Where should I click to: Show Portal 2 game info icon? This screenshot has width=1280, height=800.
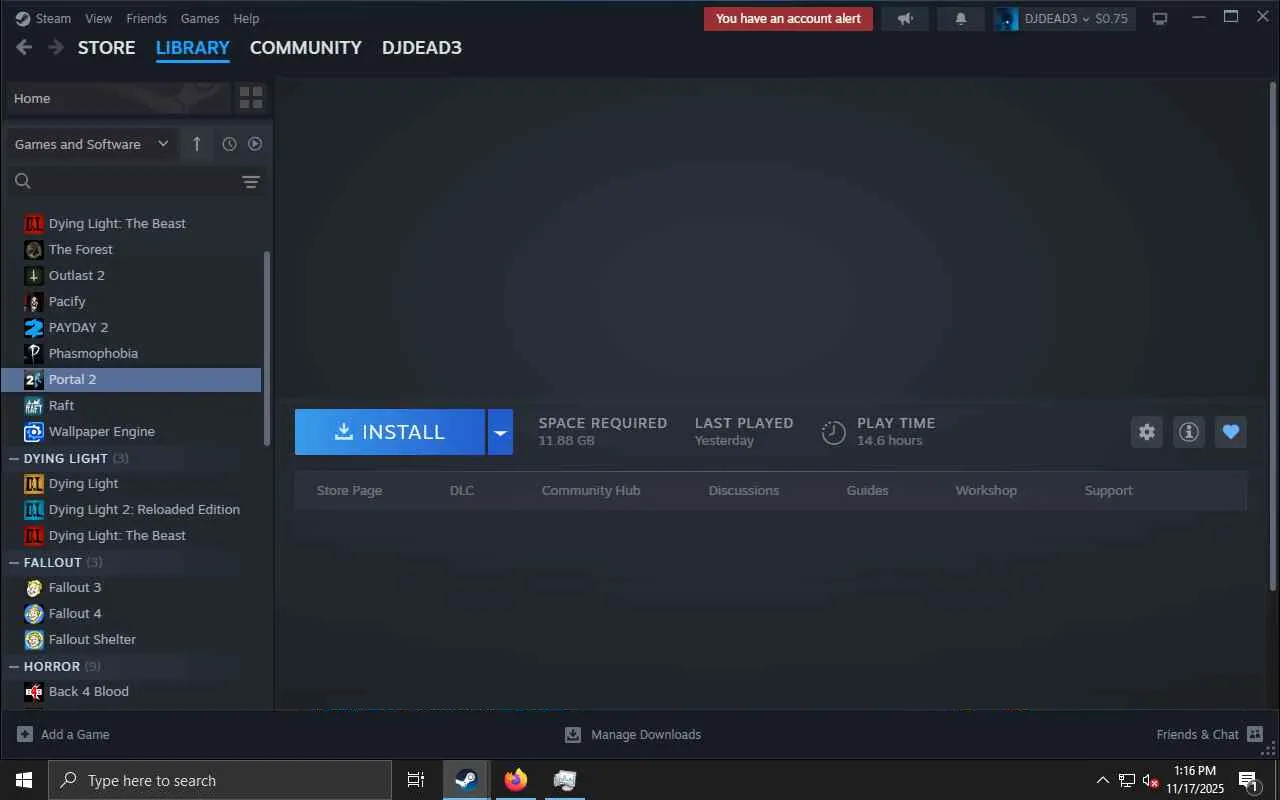[x=1189, y=432]
